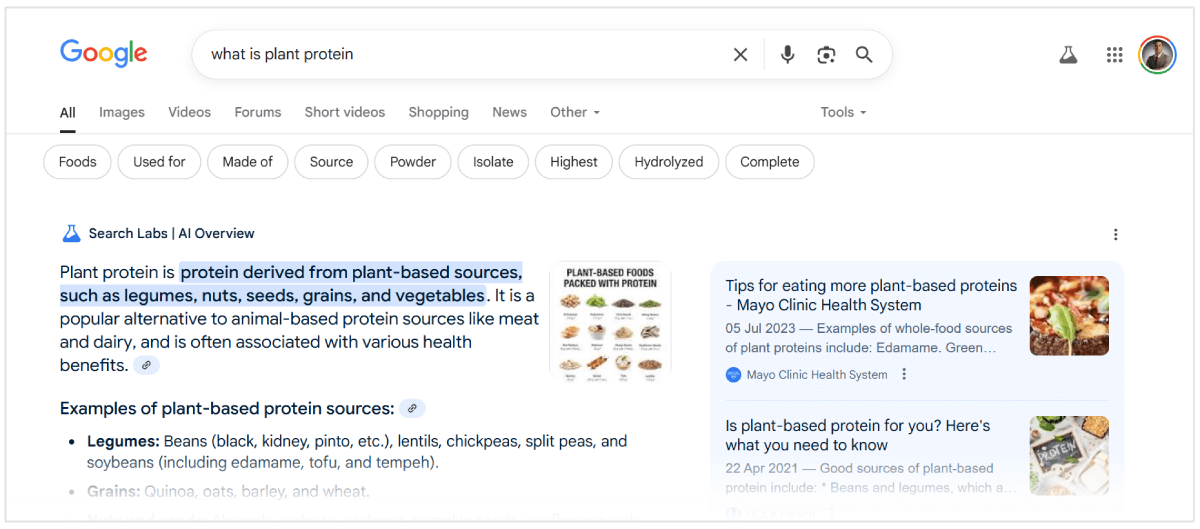
Task: Start voice search with microphone icon
Action: pos(787,55)
